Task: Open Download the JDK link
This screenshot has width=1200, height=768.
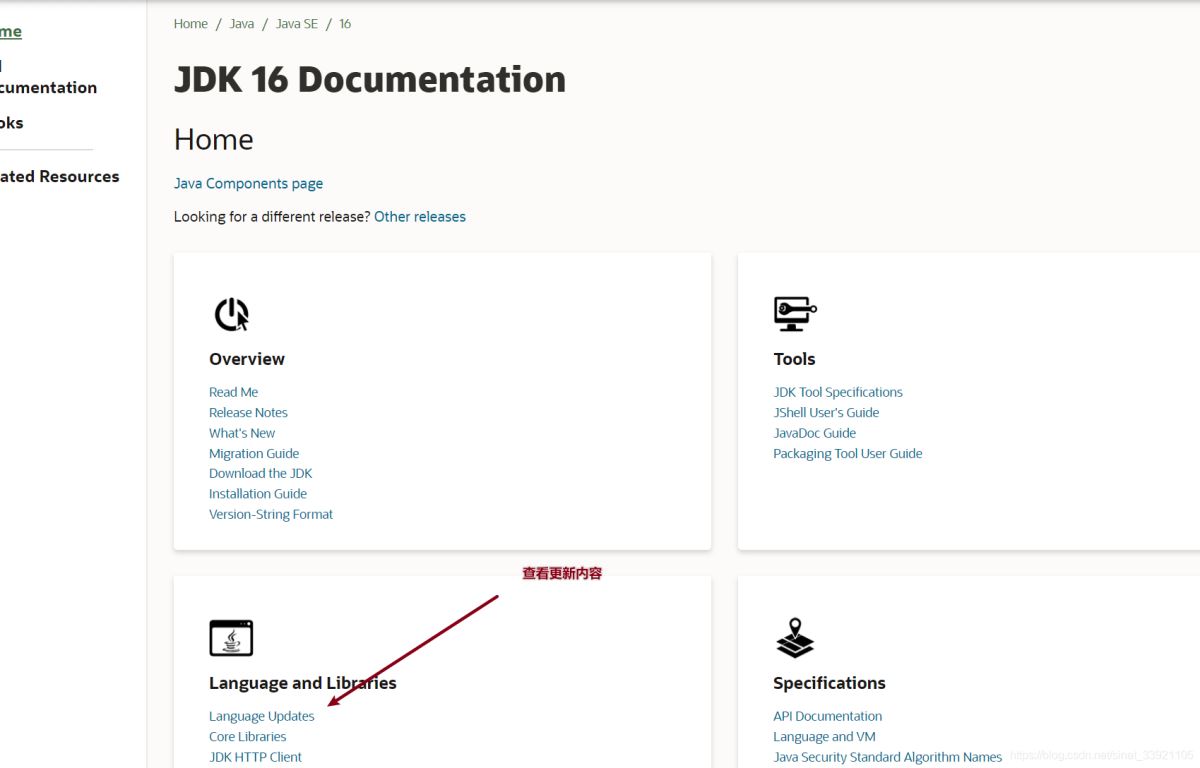Action: pos(261,473)
